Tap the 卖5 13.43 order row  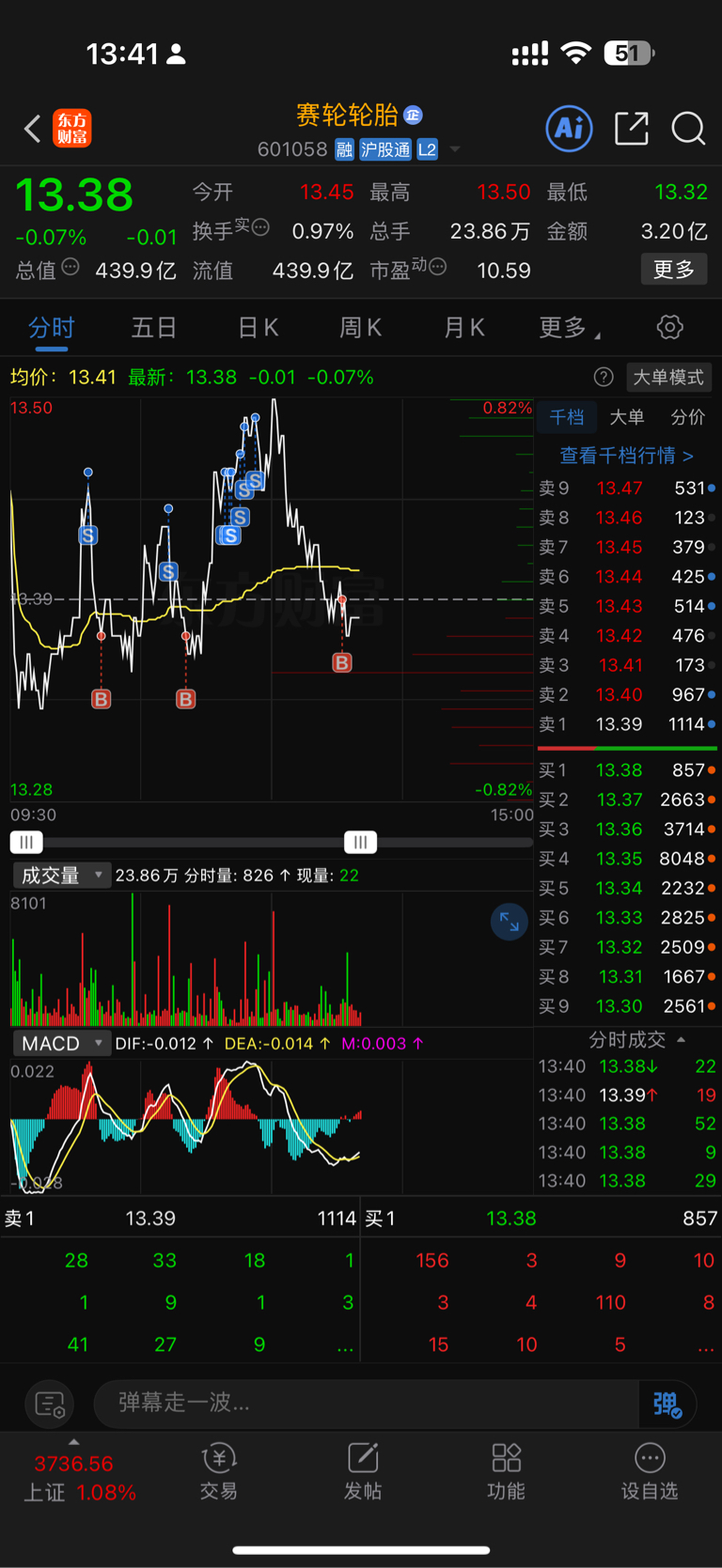coord(627,606)
